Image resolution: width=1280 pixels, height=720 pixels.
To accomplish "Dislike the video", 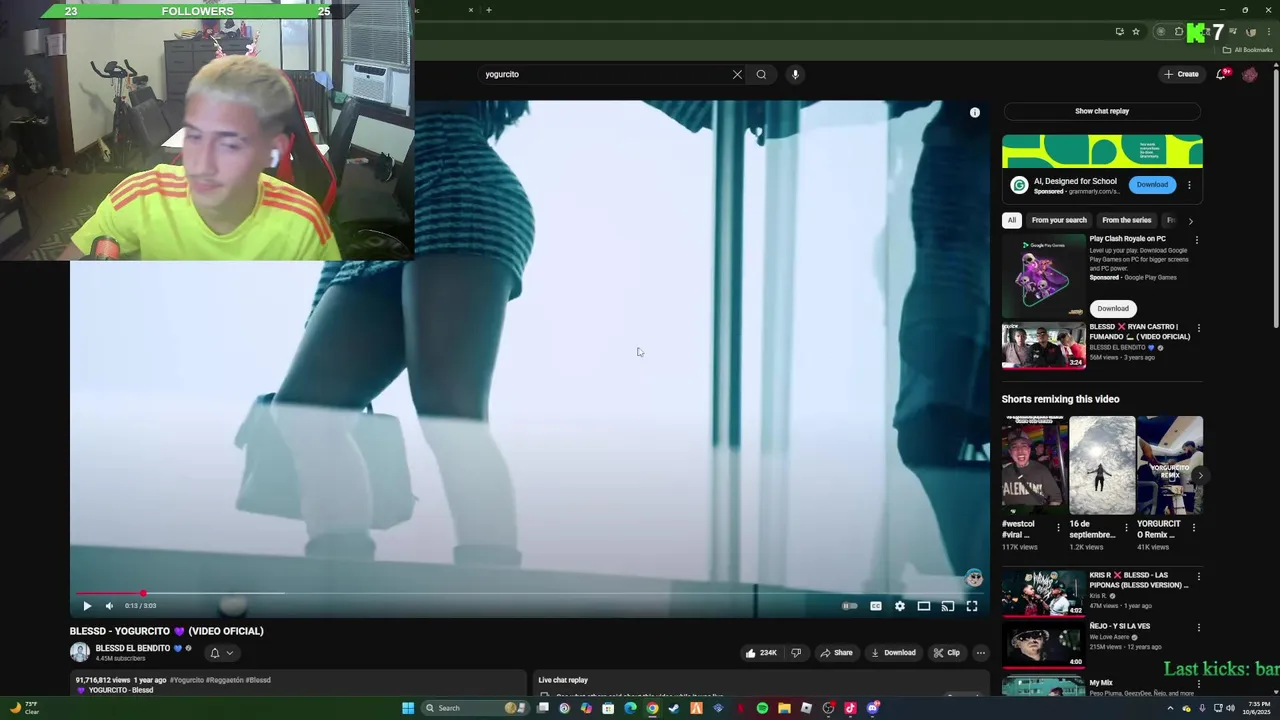I will point(796,653).
